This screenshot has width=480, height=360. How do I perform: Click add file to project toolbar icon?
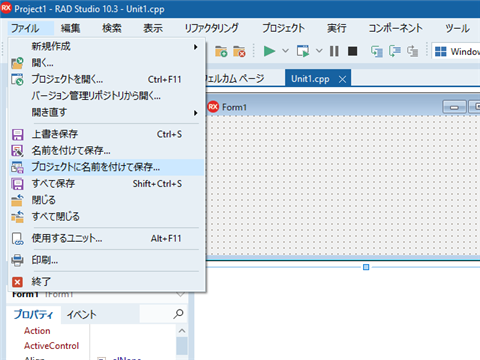[221, 51]
